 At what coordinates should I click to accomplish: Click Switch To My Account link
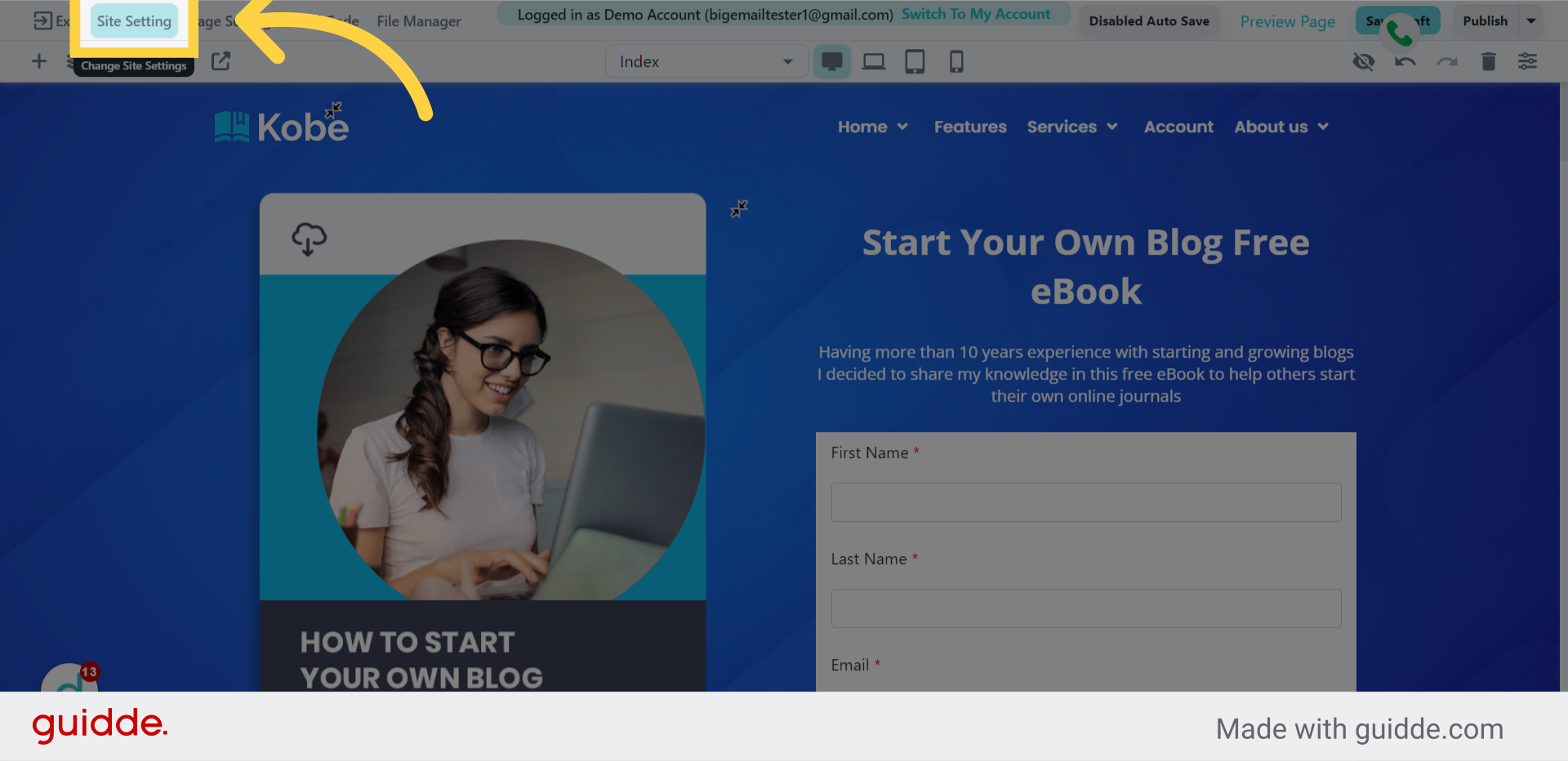tap(976, 14)
